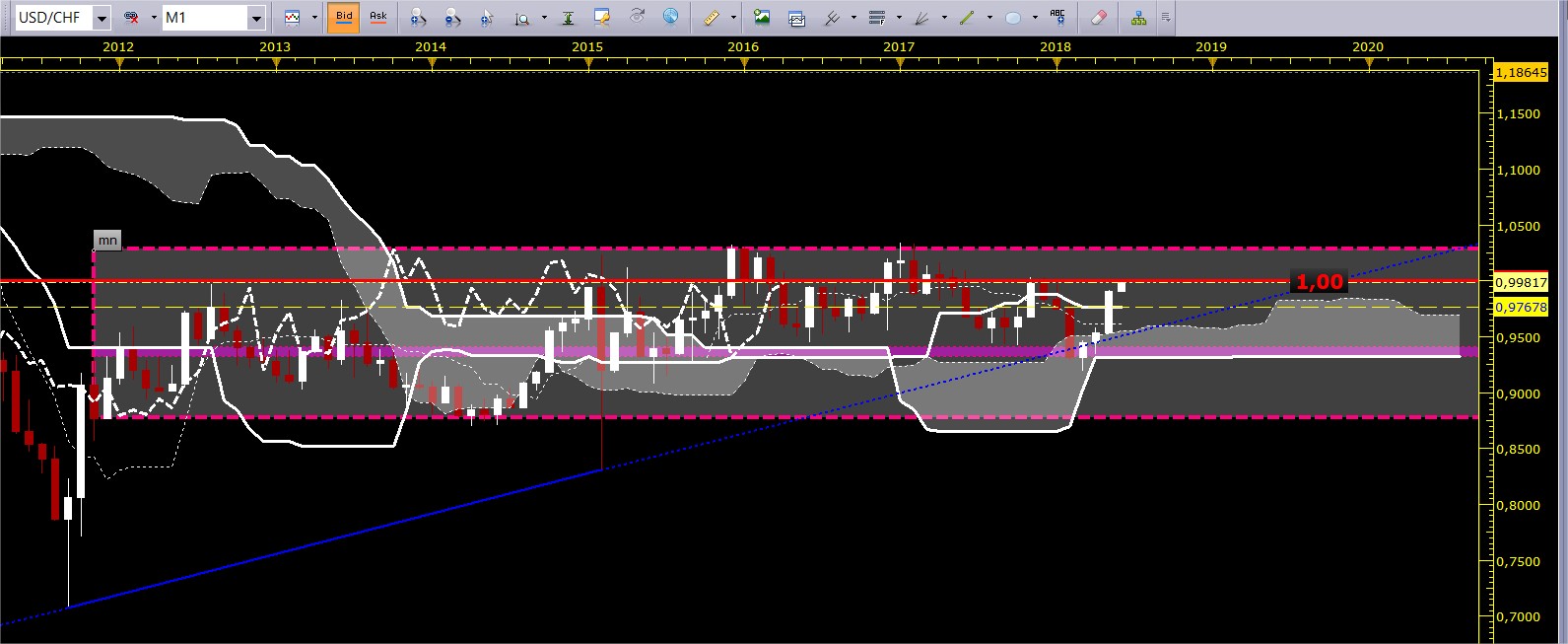Toggle the Bid price button
The image size is (1568, 644).
(x=344, y=18)
